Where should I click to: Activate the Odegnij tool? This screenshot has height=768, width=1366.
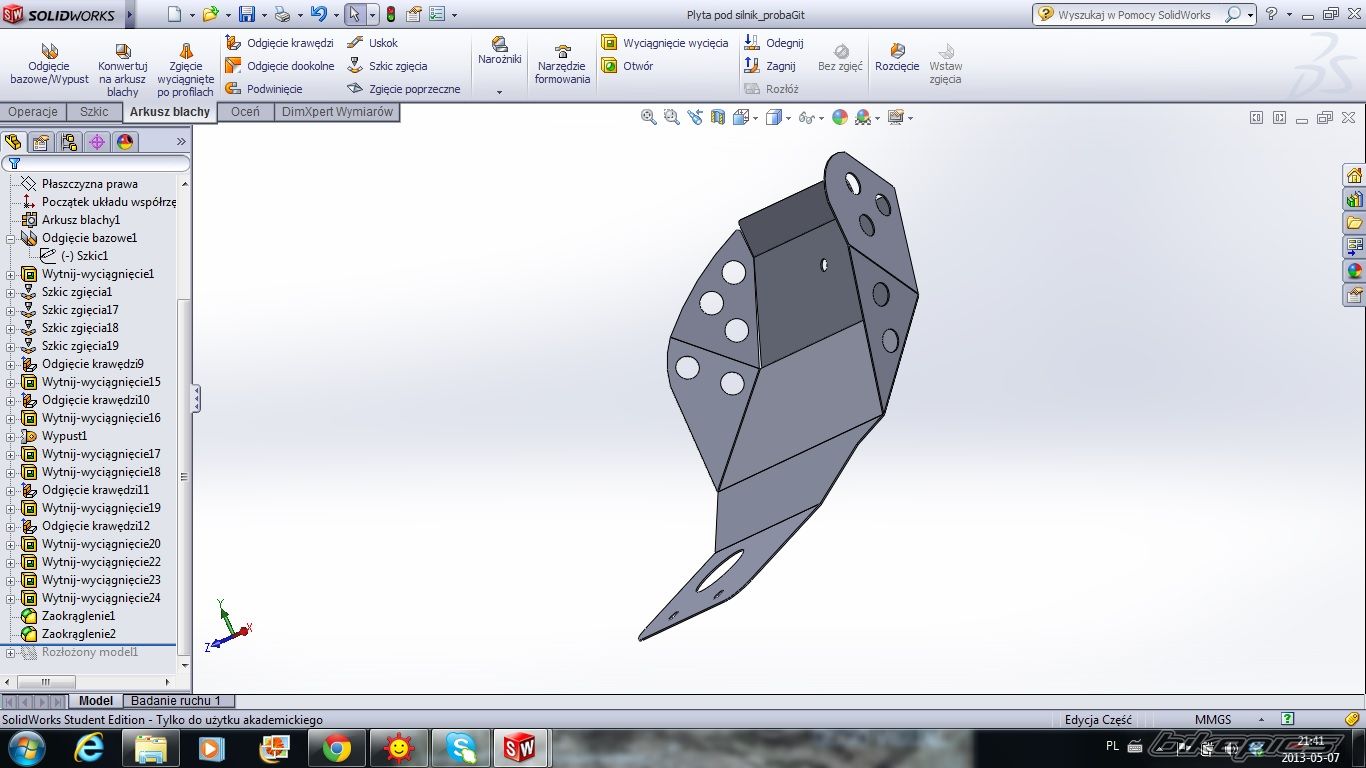[773, 43]
